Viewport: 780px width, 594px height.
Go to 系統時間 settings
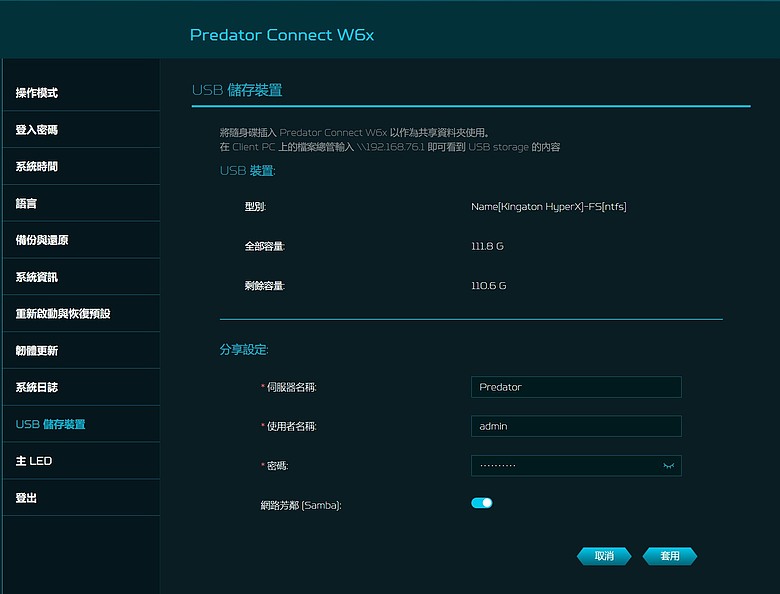coord(82,166)
